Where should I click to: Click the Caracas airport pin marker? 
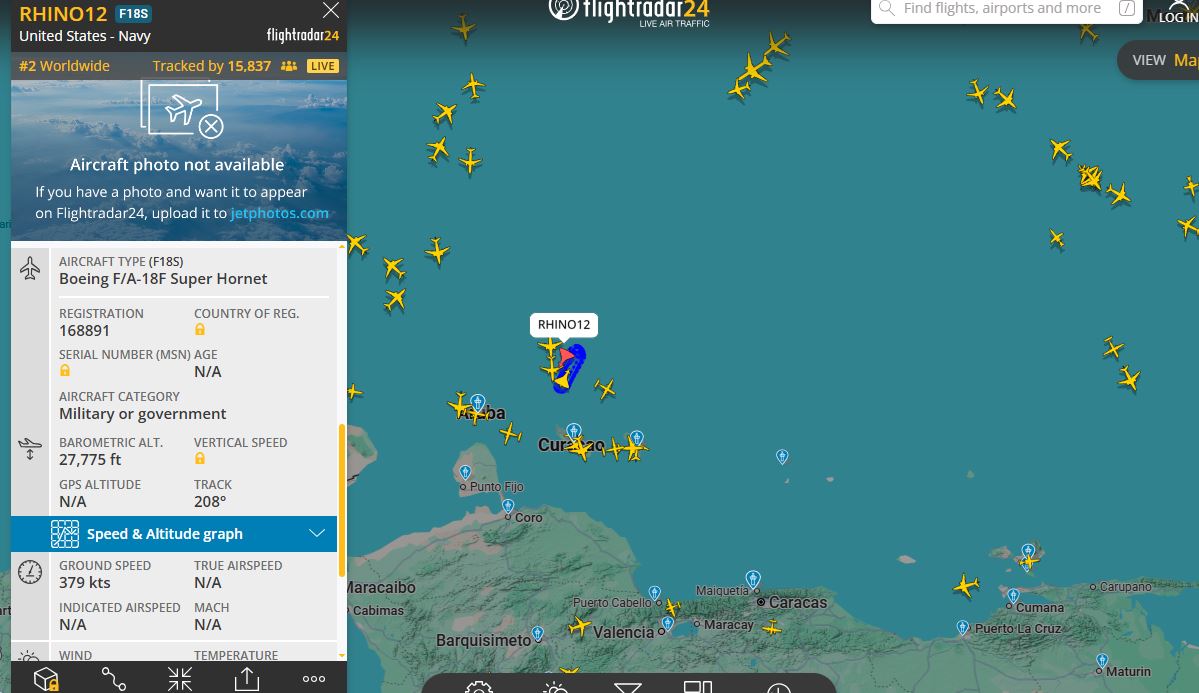(753, 579)
